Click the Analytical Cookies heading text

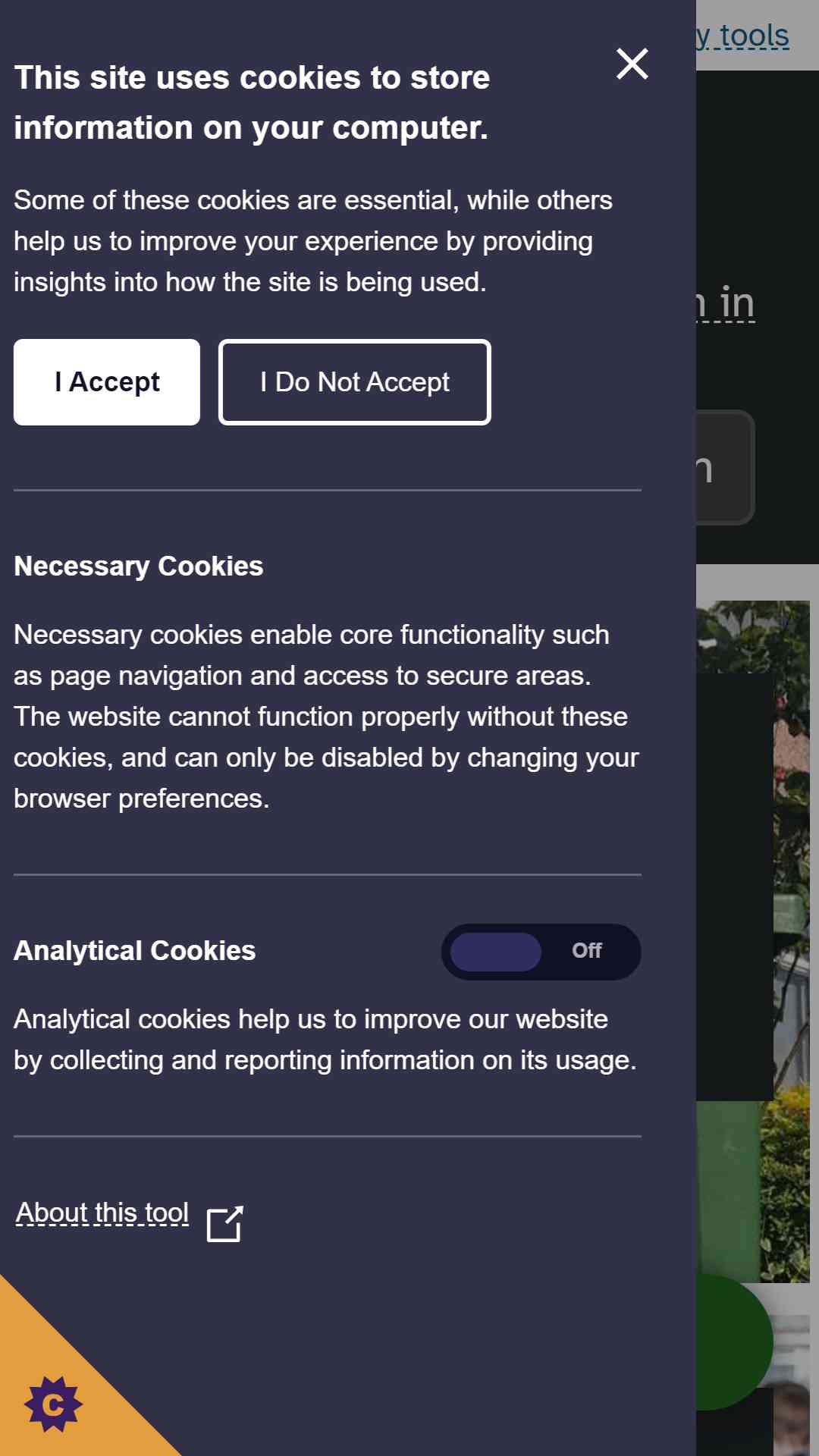pos(135,951)
